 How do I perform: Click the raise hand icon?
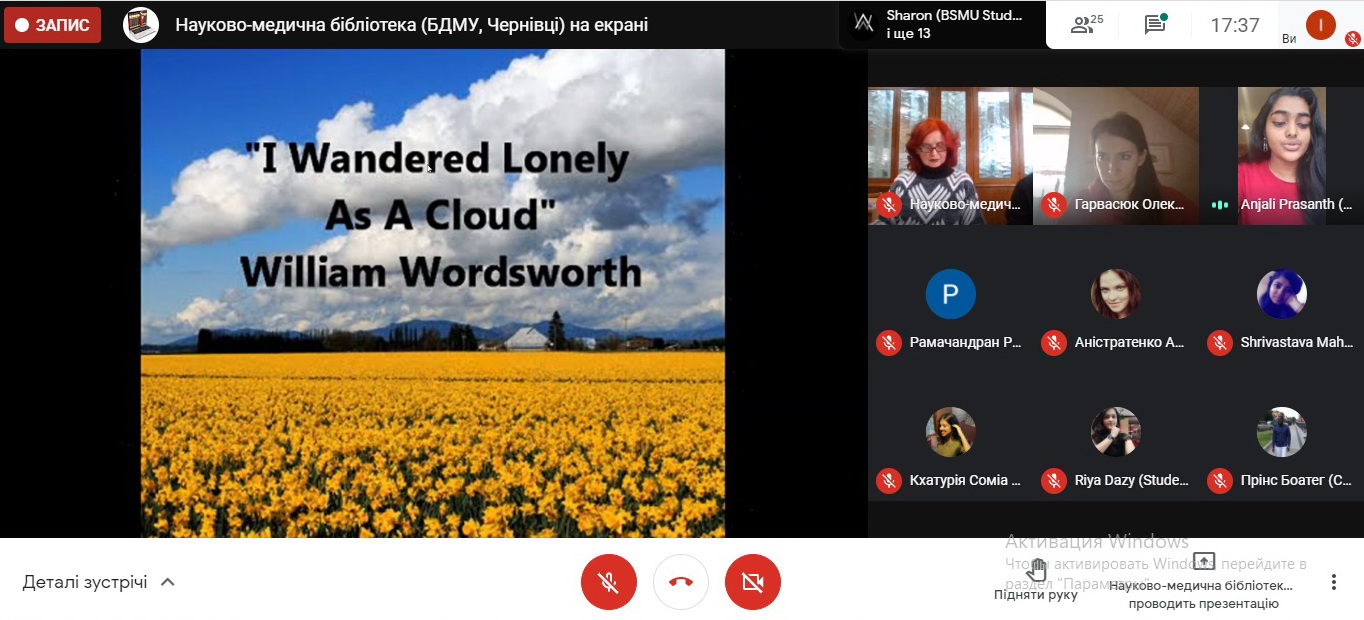(1036, 571)
